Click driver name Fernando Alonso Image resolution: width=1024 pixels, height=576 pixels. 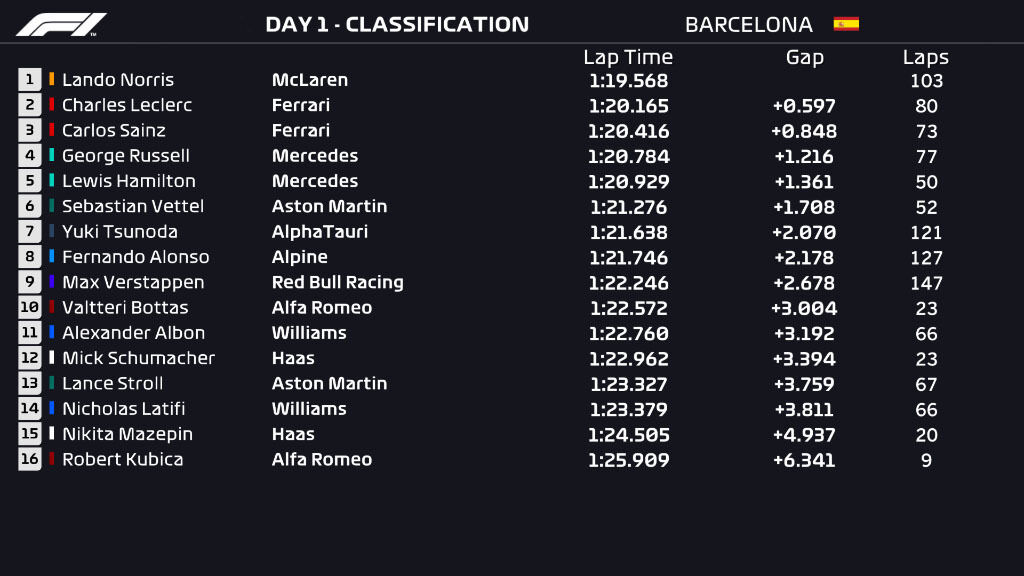(136, 257)
